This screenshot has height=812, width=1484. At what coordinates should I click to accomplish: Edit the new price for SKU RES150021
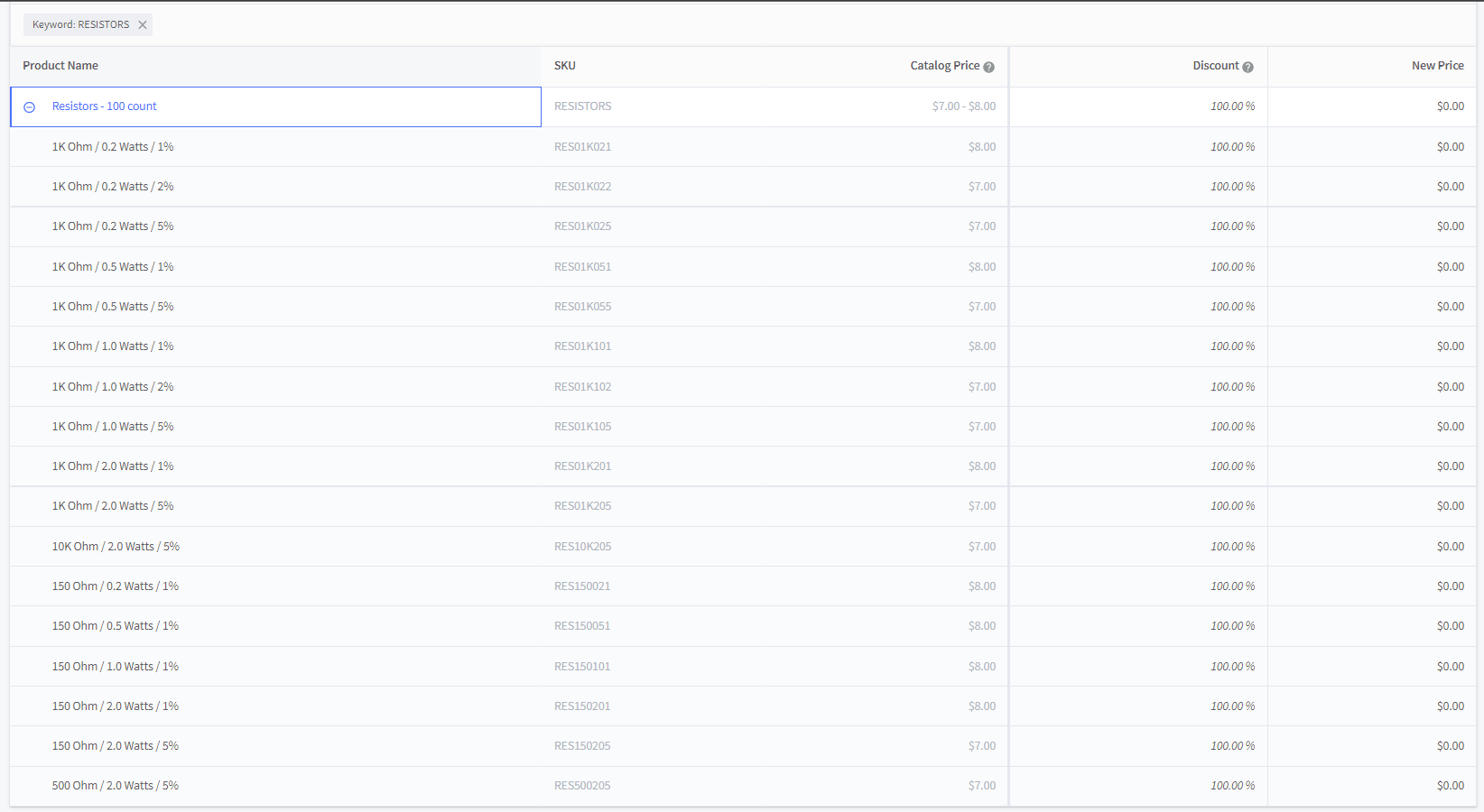tap(1372, 586)
